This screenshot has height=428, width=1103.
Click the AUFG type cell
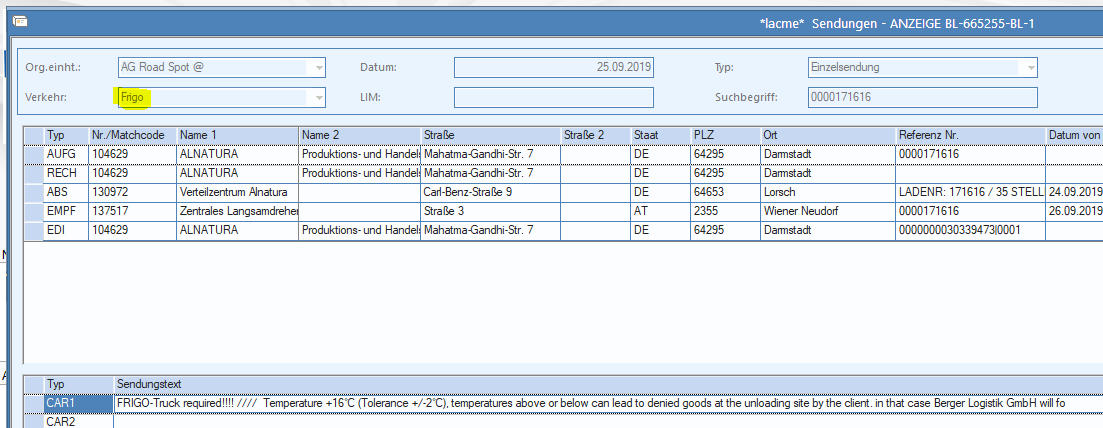pos(66,153)
